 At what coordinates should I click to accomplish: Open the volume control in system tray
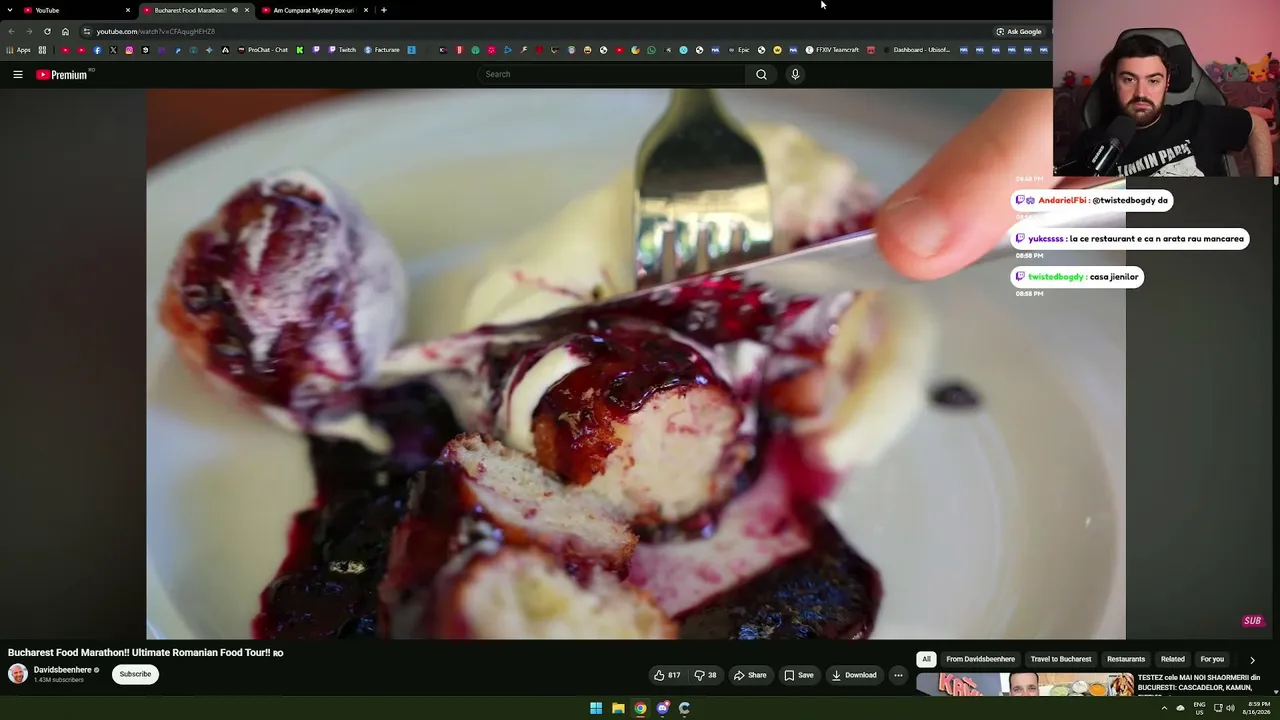[1230, 708]
